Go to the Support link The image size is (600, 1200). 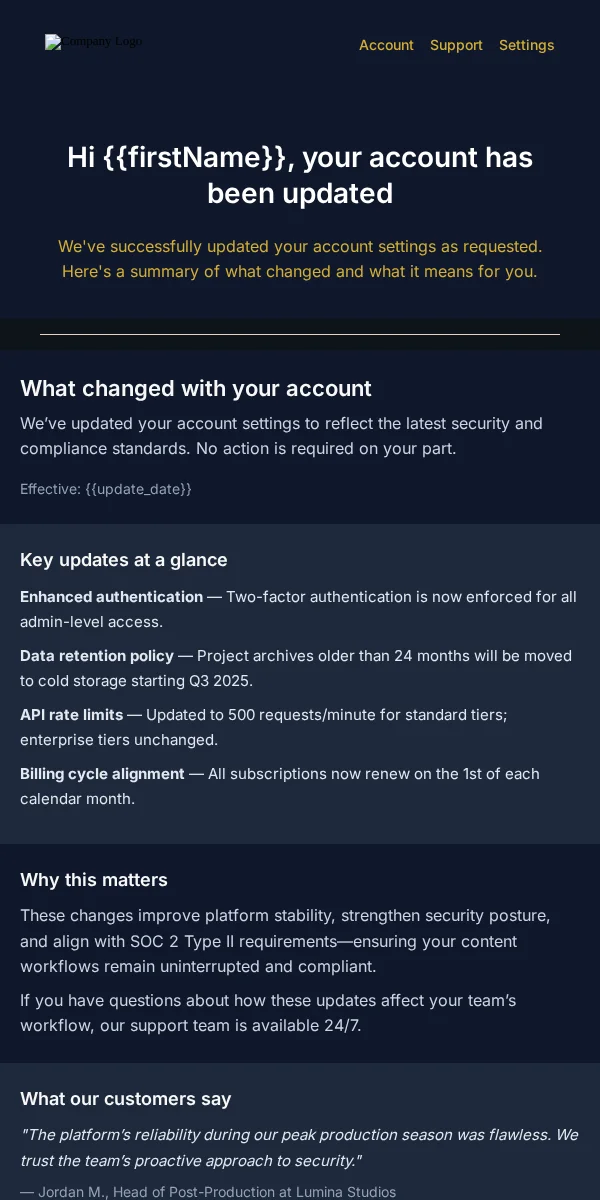(x=456, y=45)
